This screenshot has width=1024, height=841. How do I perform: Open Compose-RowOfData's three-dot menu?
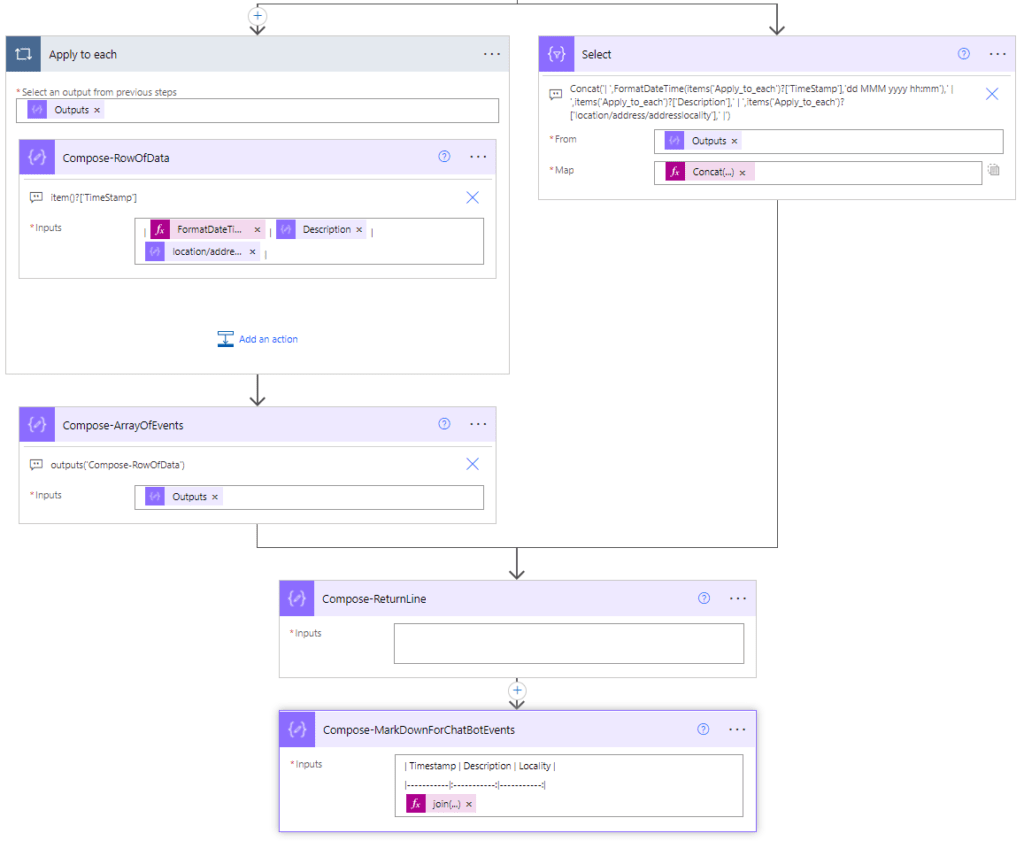pyautogui.click(x=478, y=157)
